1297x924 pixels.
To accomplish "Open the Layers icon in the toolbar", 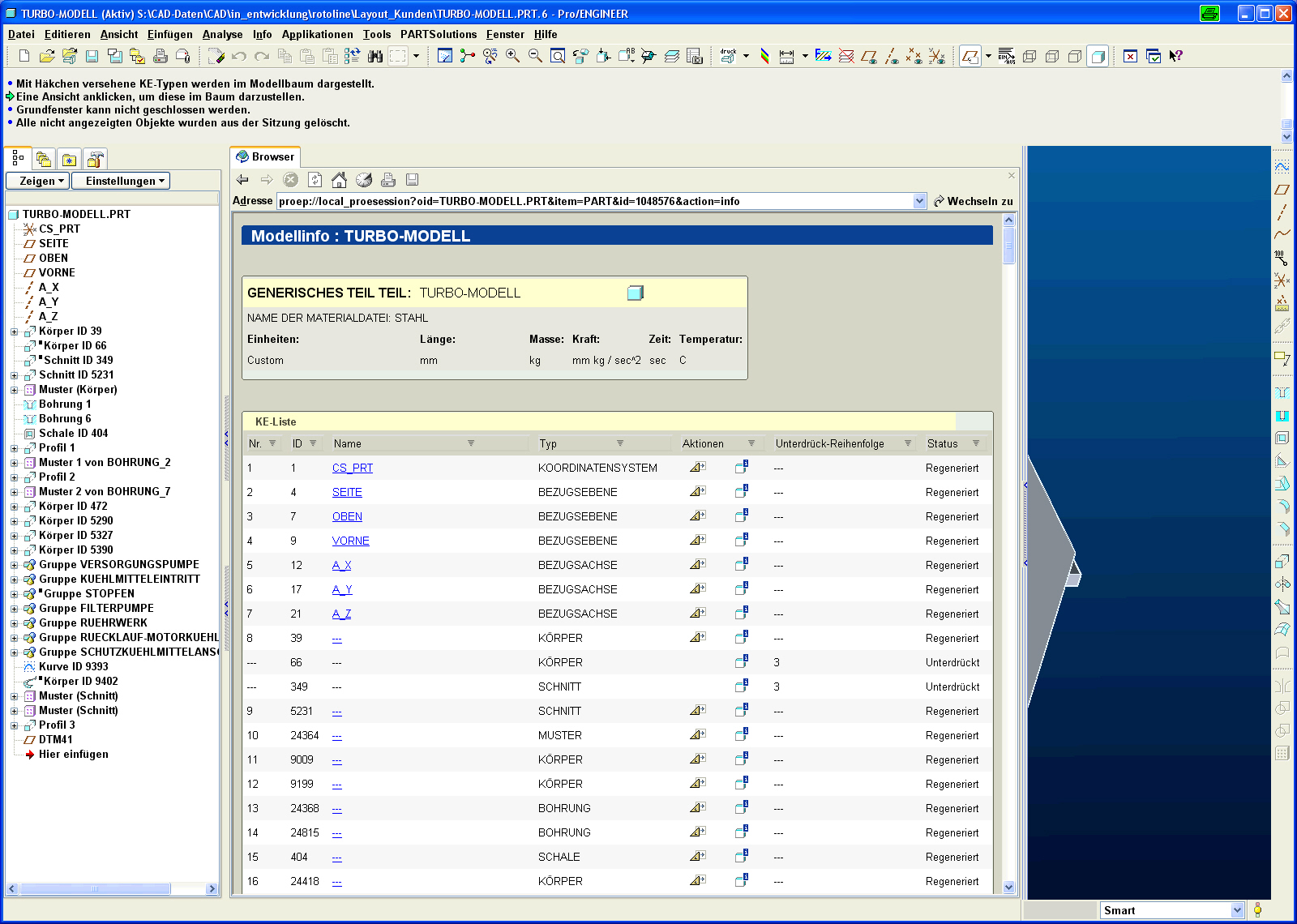I will click(672, 56).
